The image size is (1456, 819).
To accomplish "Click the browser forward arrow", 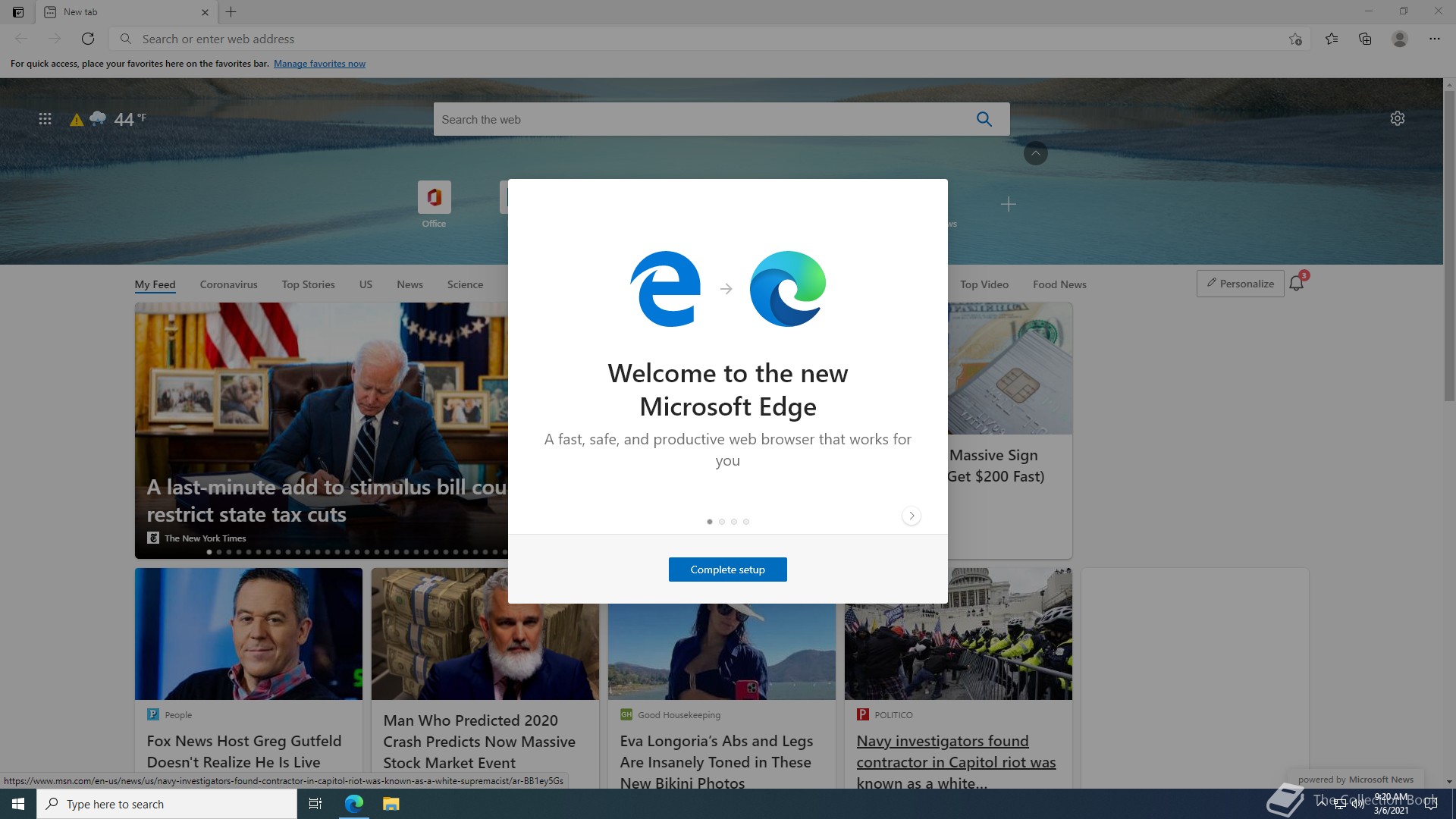I will point(55,39).
